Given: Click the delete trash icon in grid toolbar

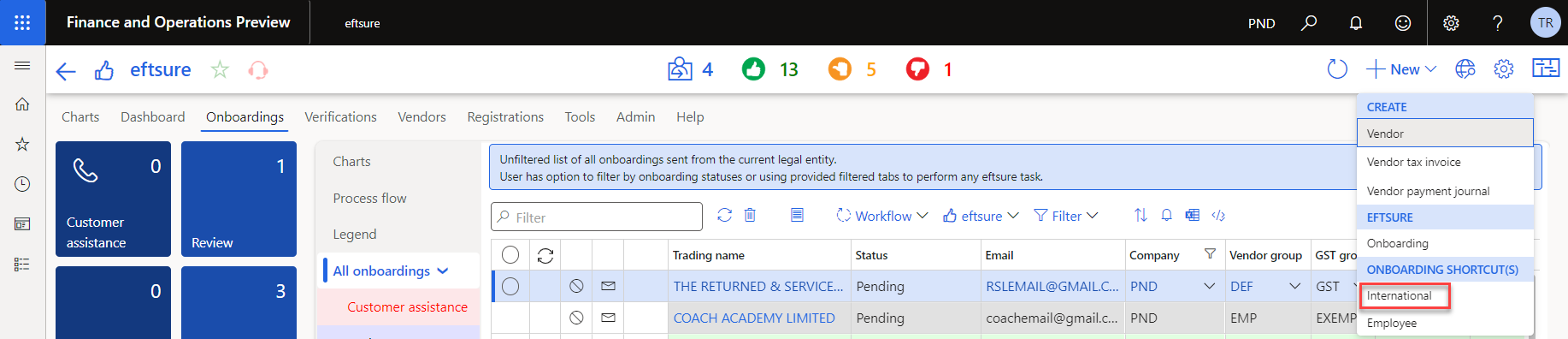Looking at the screenshot, I should [750, 216].
